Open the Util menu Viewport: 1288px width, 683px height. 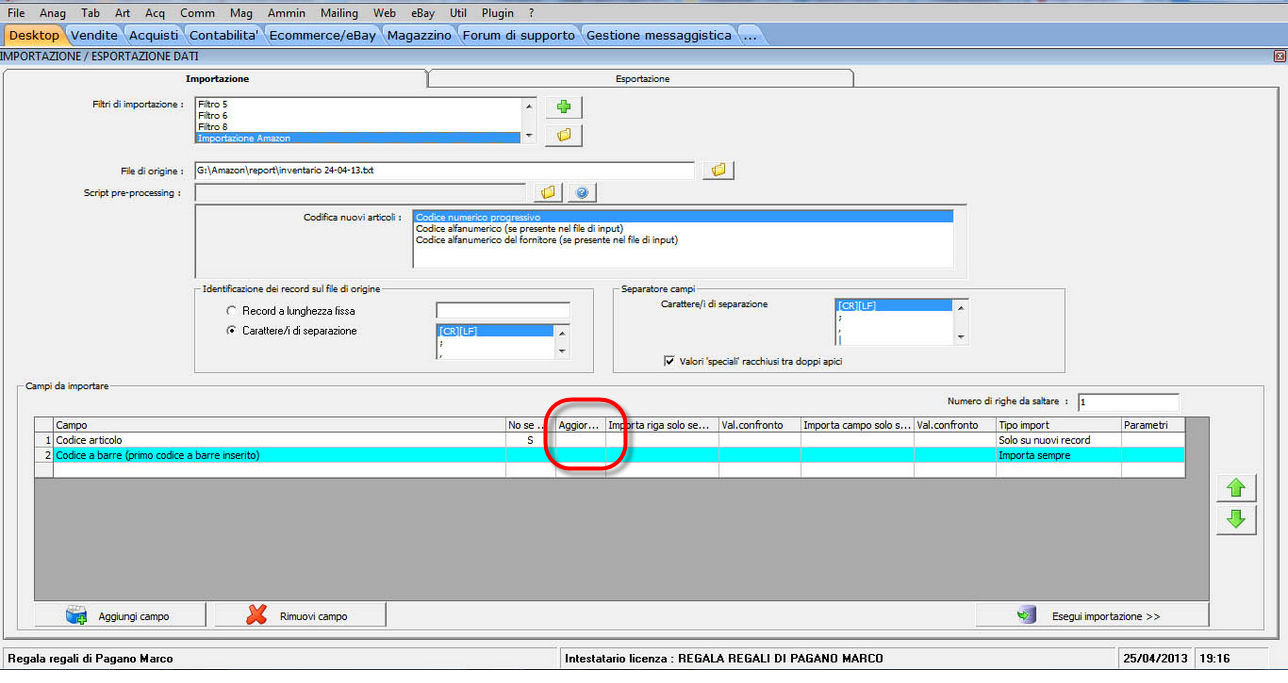coord(458,13)
